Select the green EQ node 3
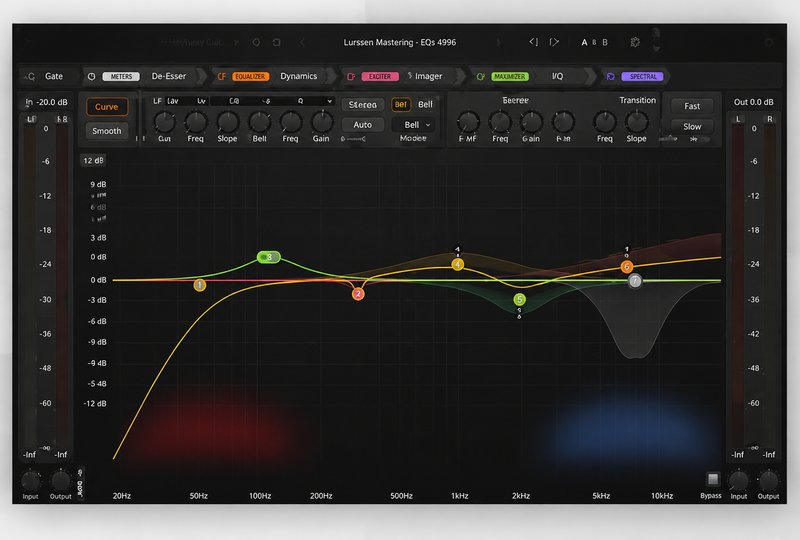Screen dimensions: 800x540 coord(269,257)
